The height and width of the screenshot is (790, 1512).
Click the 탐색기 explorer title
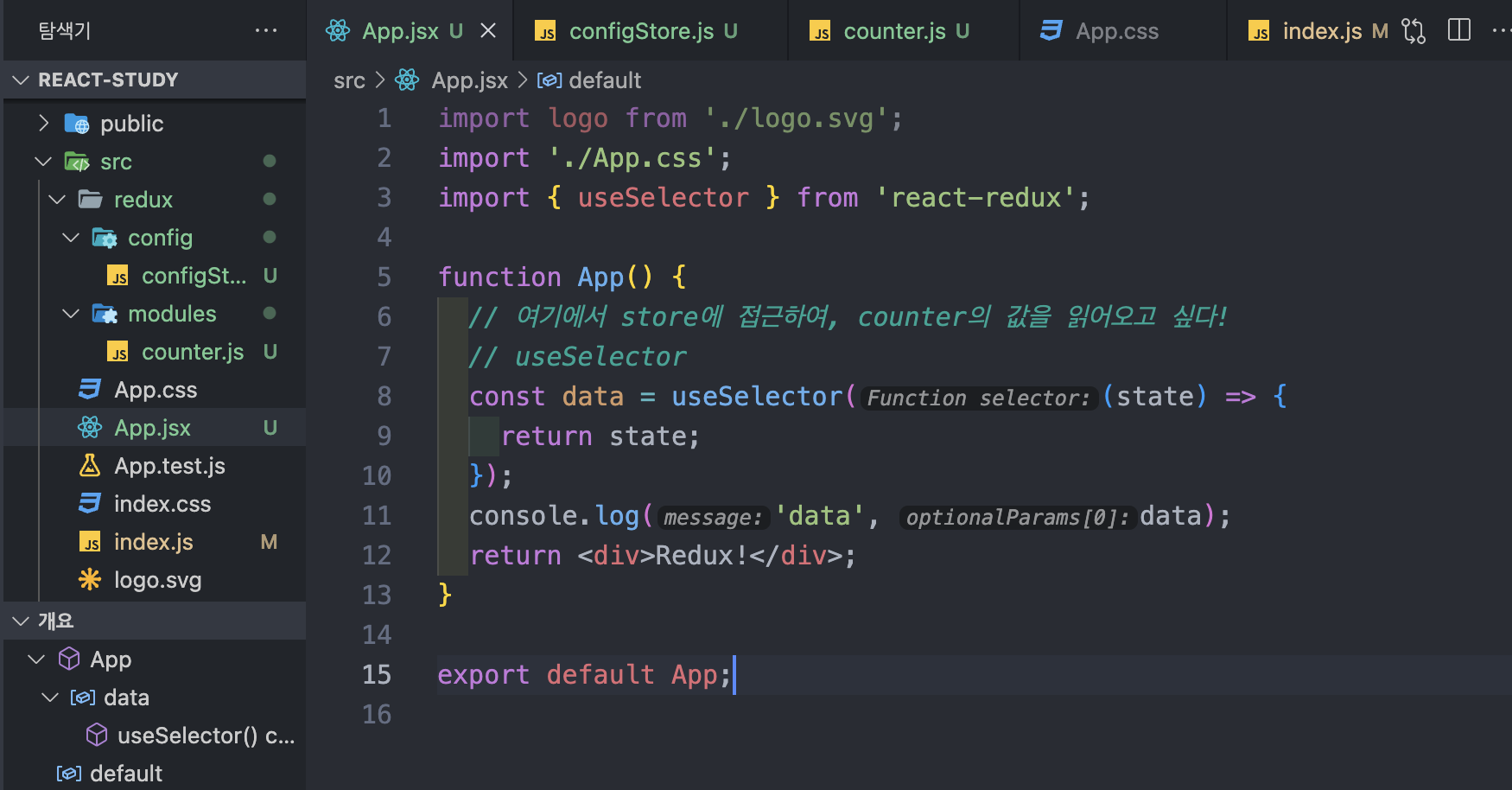coord(65,31)
